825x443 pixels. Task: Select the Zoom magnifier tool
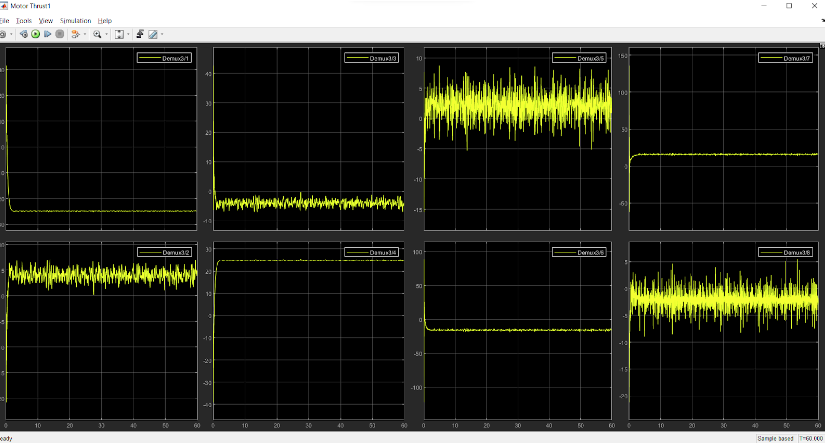click(x=96, y=33)
